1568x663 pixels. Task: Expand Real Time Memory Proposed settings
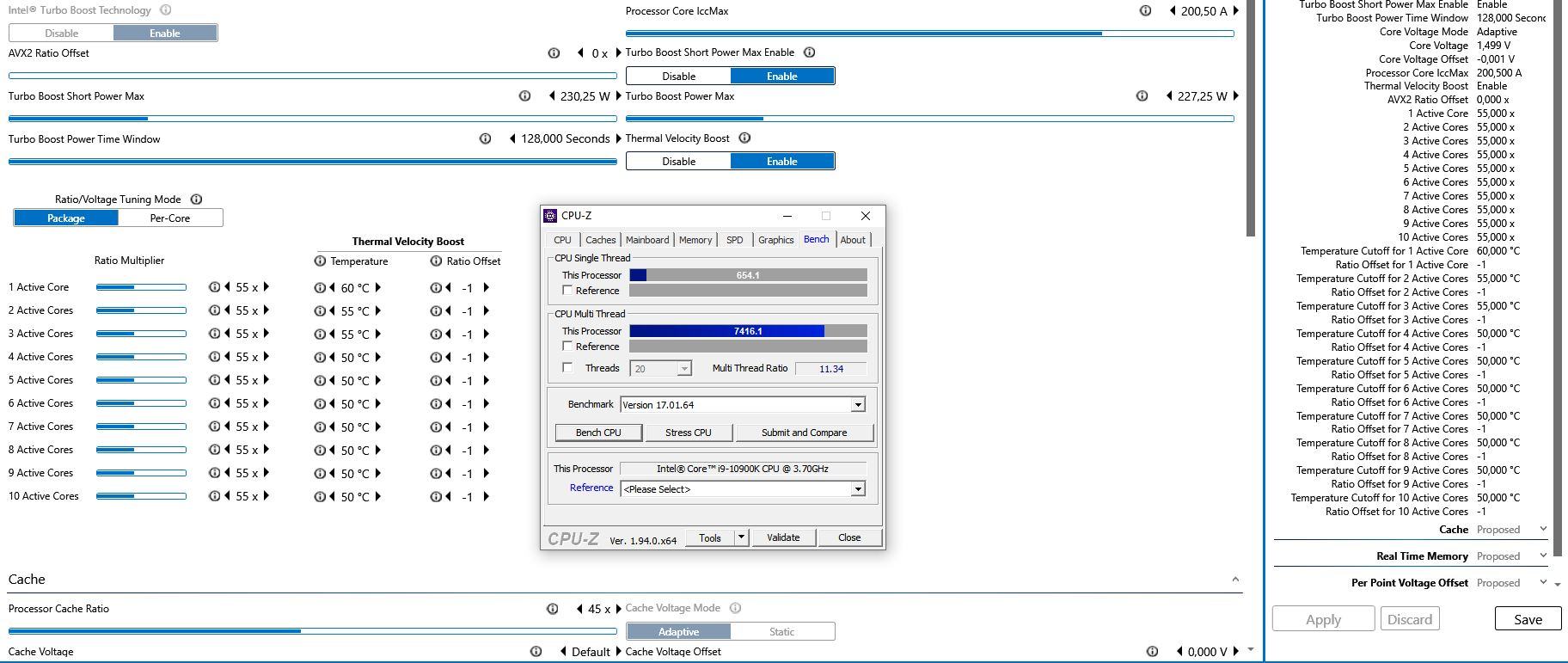(x=1543, y=556)
